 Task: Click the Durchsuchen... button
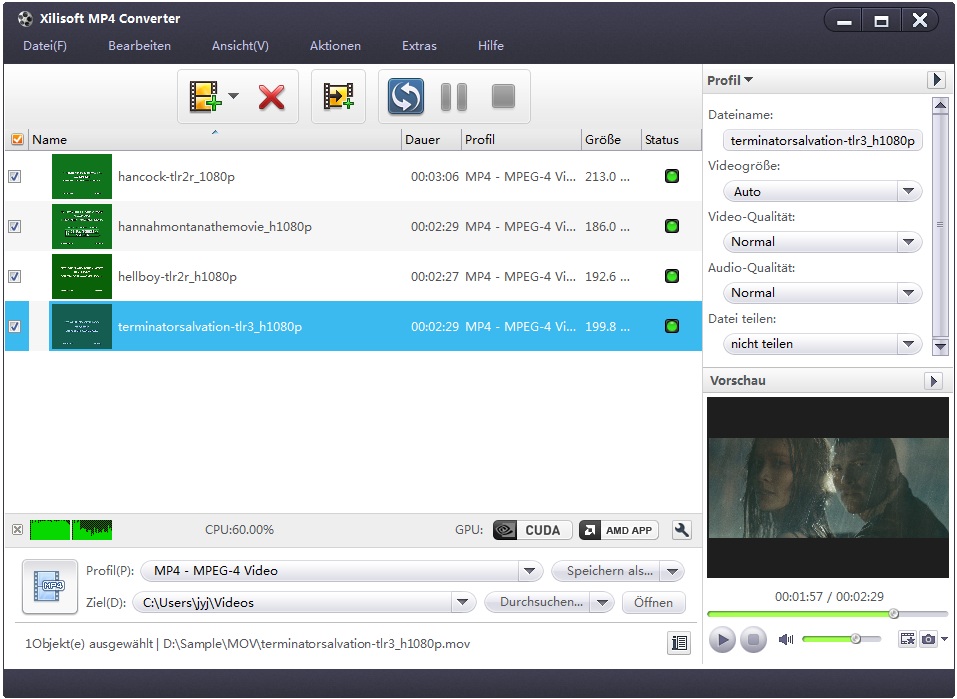click(x=538, y=603)
